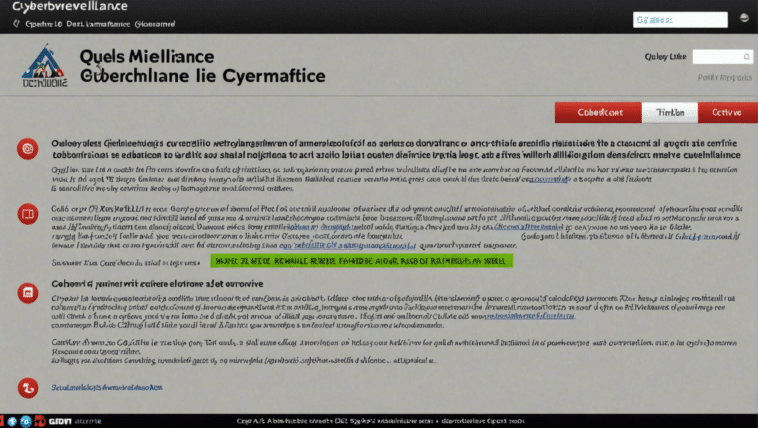Click the green highlighted banner button

click(x=362, y=261)
